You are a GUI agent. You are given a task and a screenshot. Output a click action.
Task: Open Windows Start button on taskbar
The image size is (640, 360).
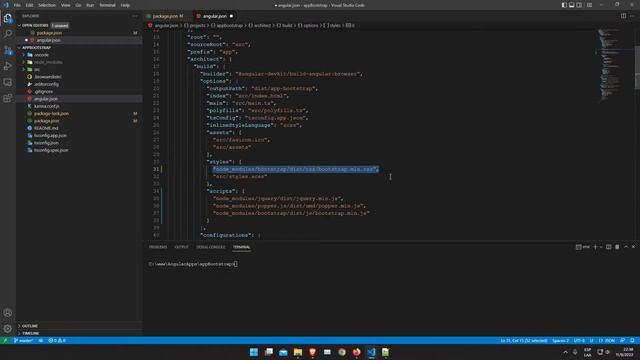tap(253, 352)
